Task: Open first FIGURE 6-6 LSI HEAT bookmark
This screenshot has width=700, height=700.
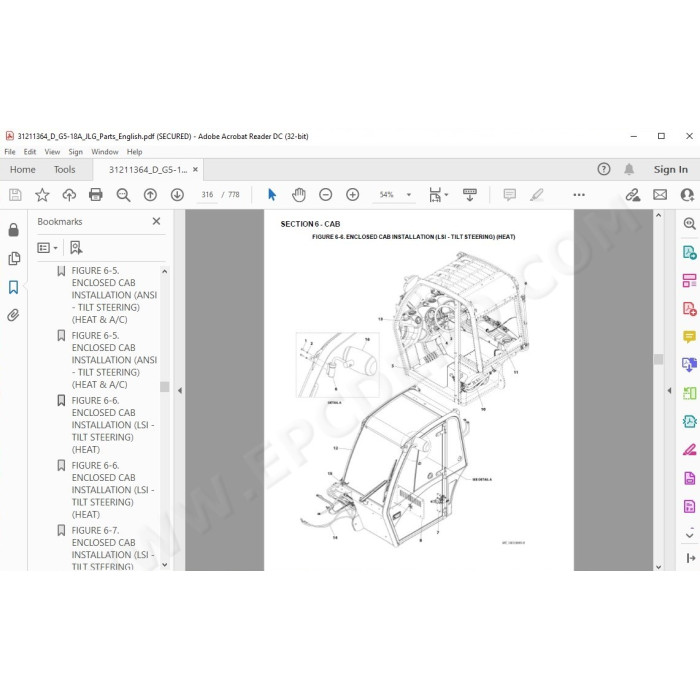Action: [x=113, y=425]
